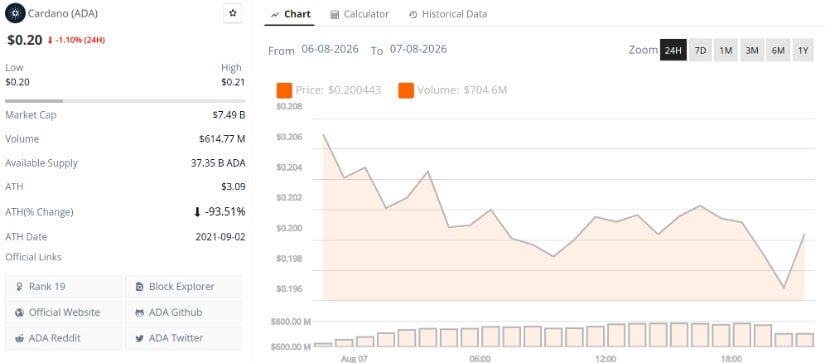
Task: Open the ADA Reddit link
Action: click(64, 338)
